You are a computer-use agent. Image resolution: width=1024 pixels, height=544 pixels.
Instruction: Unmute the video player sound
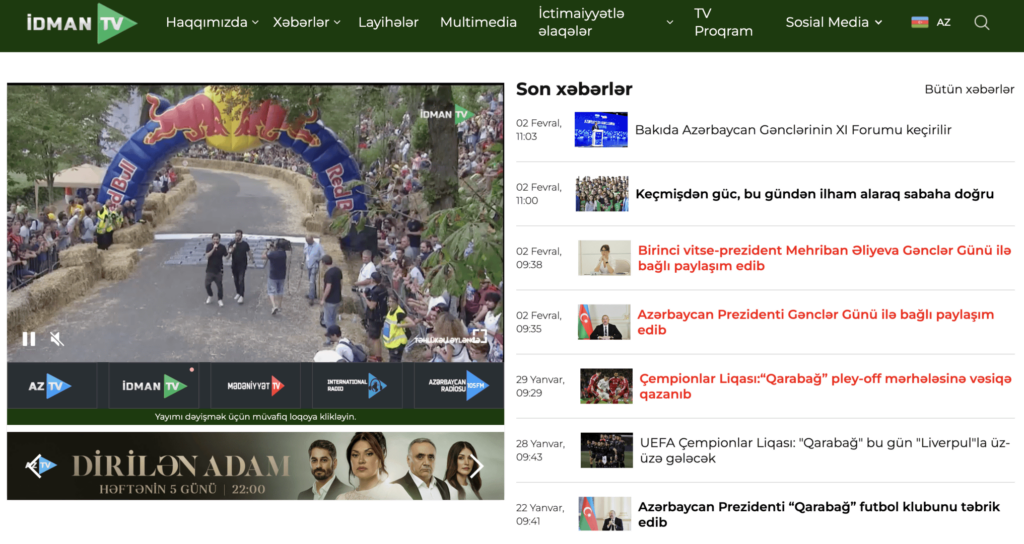tap(57, 339)
